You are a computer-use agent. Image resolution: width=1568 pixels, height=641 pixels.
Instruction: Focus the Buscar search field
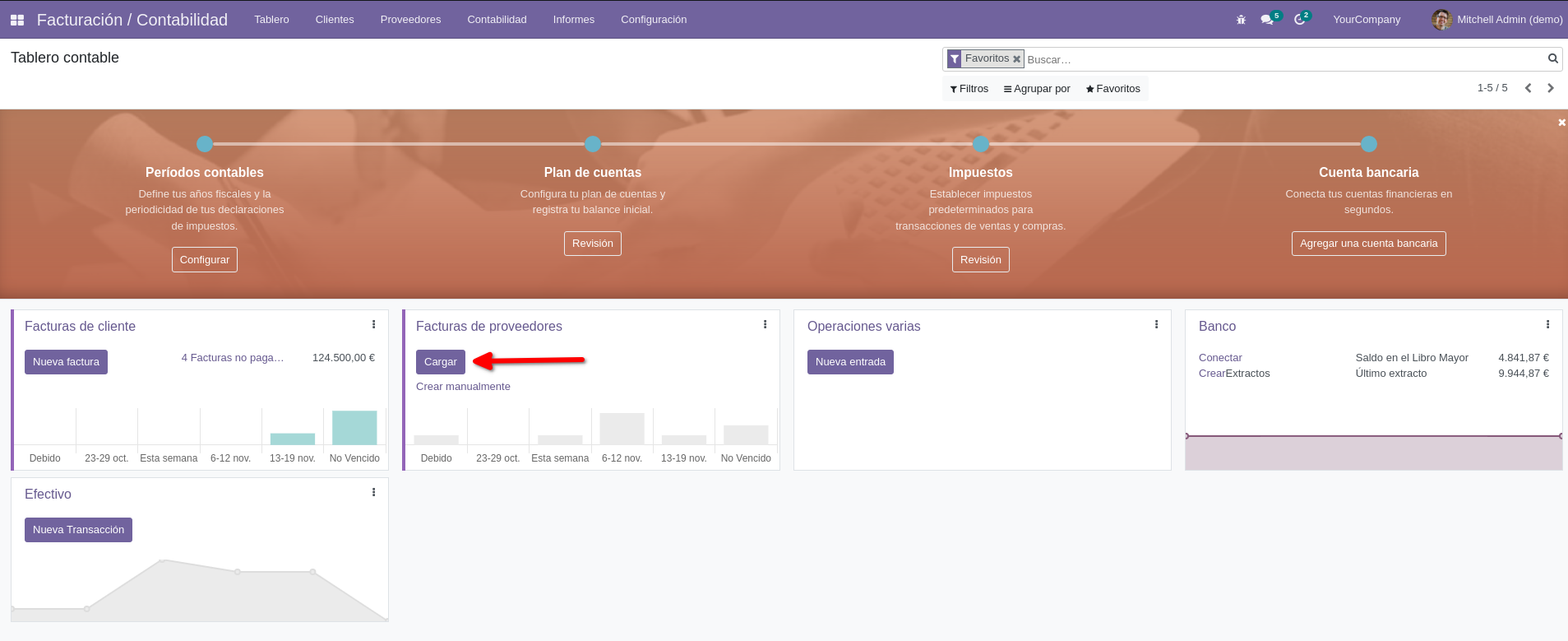(1283, 59)
